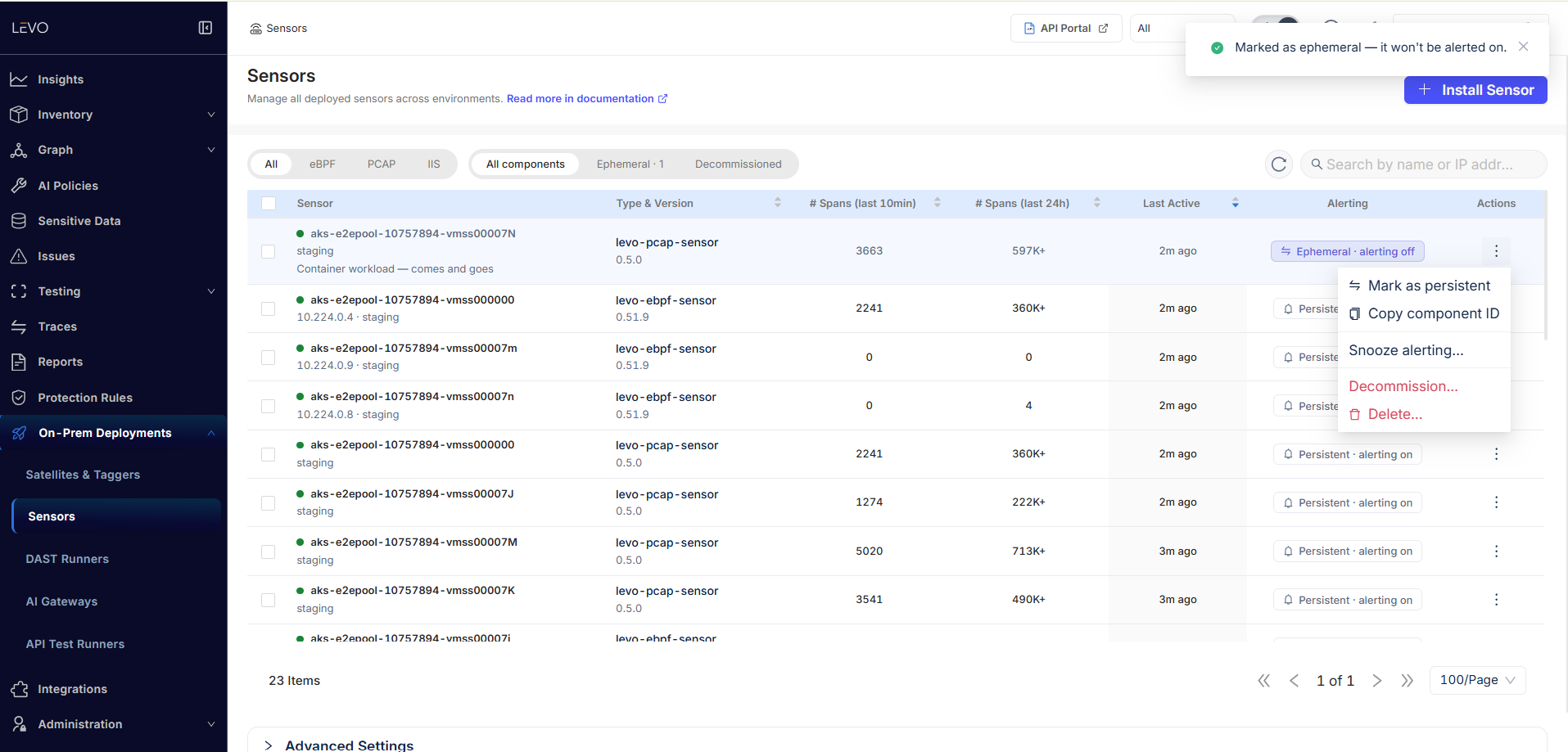1568x752 pixels.
Task: Click the Install Sensor button
Action: [x=1475, y=90]
